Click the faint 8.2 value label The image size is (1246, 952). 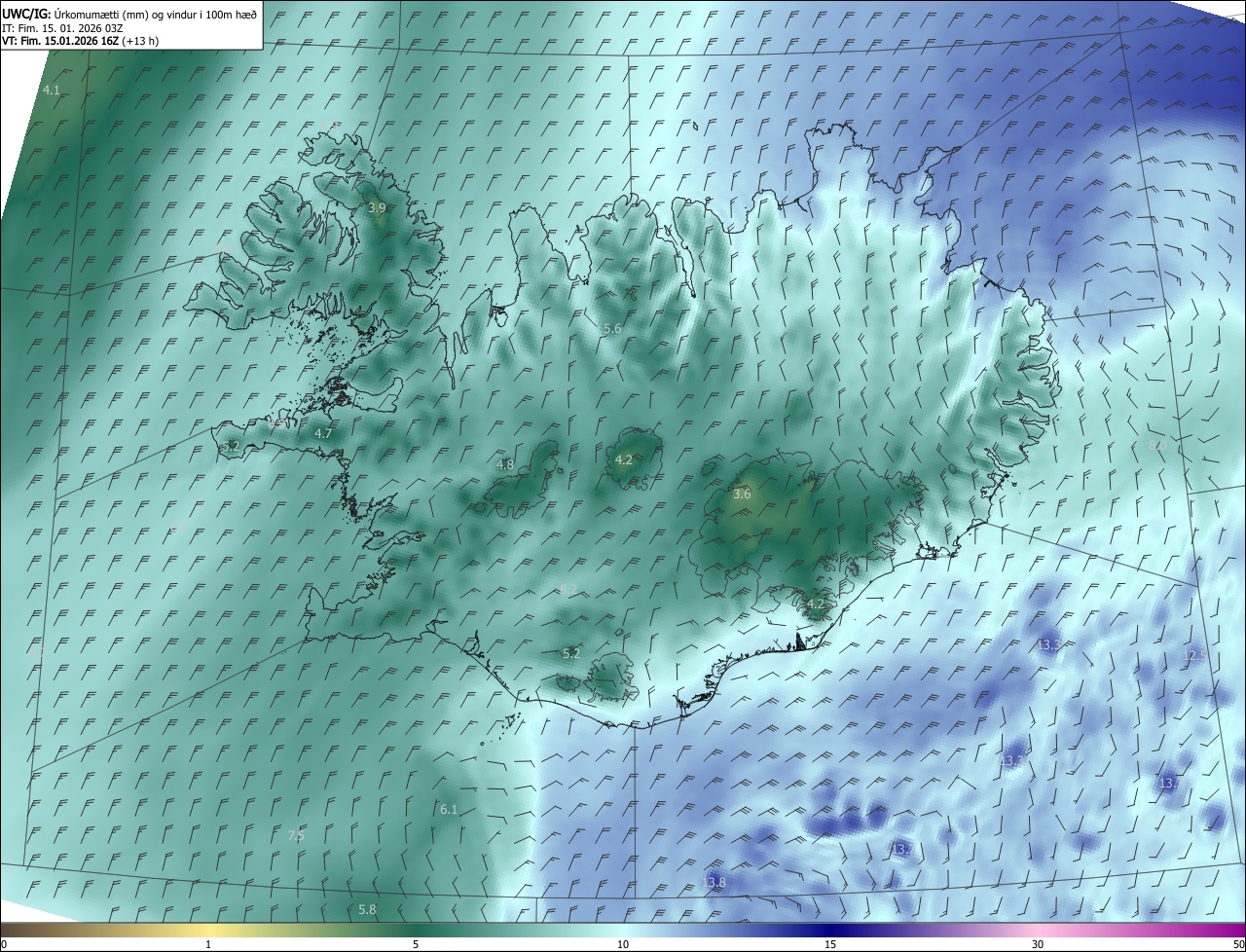[568, 590]
